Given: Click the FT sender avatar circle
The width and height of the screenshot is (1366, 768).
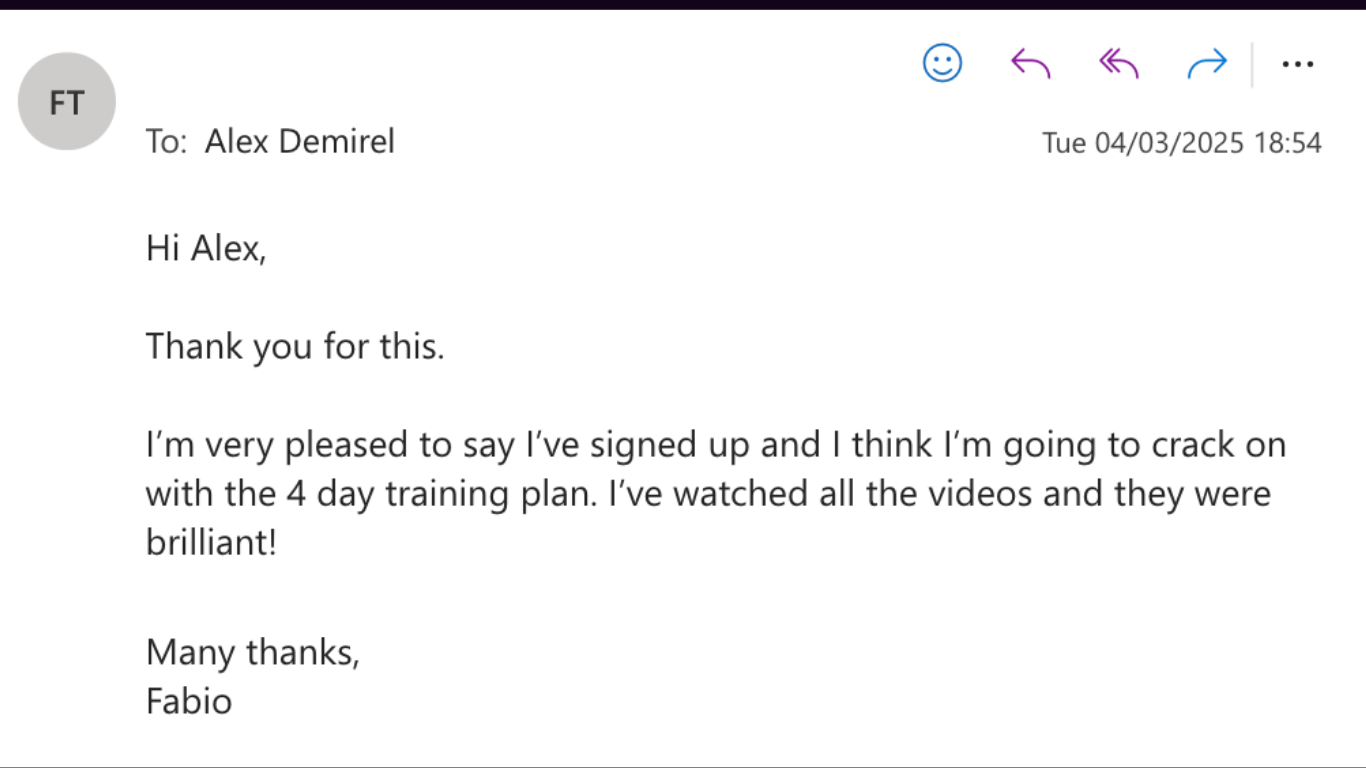Looking at the screenshot, I should pyautogui.click(x=67, y=101).
